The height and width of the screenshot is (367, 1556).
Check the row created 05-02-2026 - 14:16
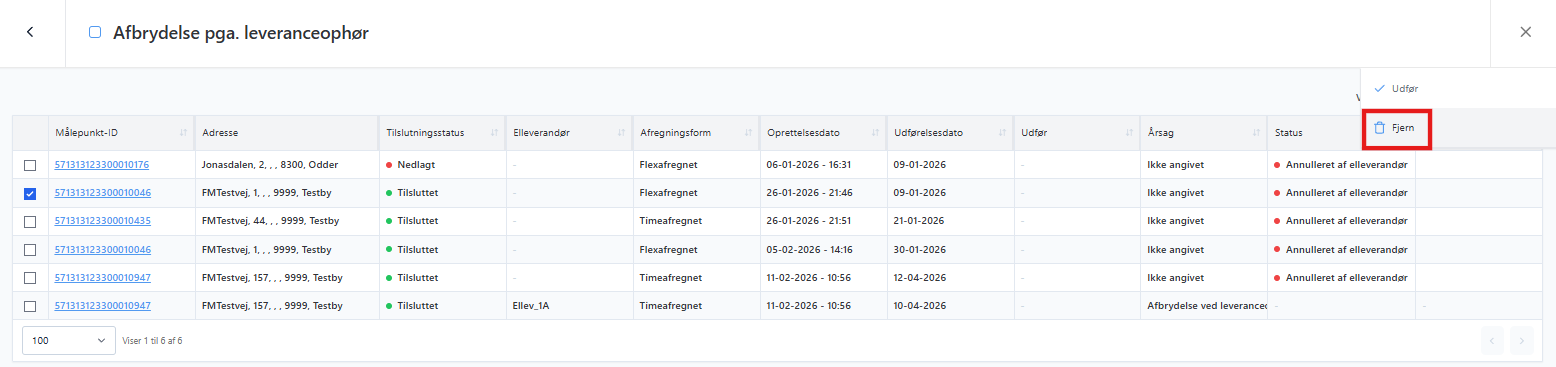tap(30, 249)
